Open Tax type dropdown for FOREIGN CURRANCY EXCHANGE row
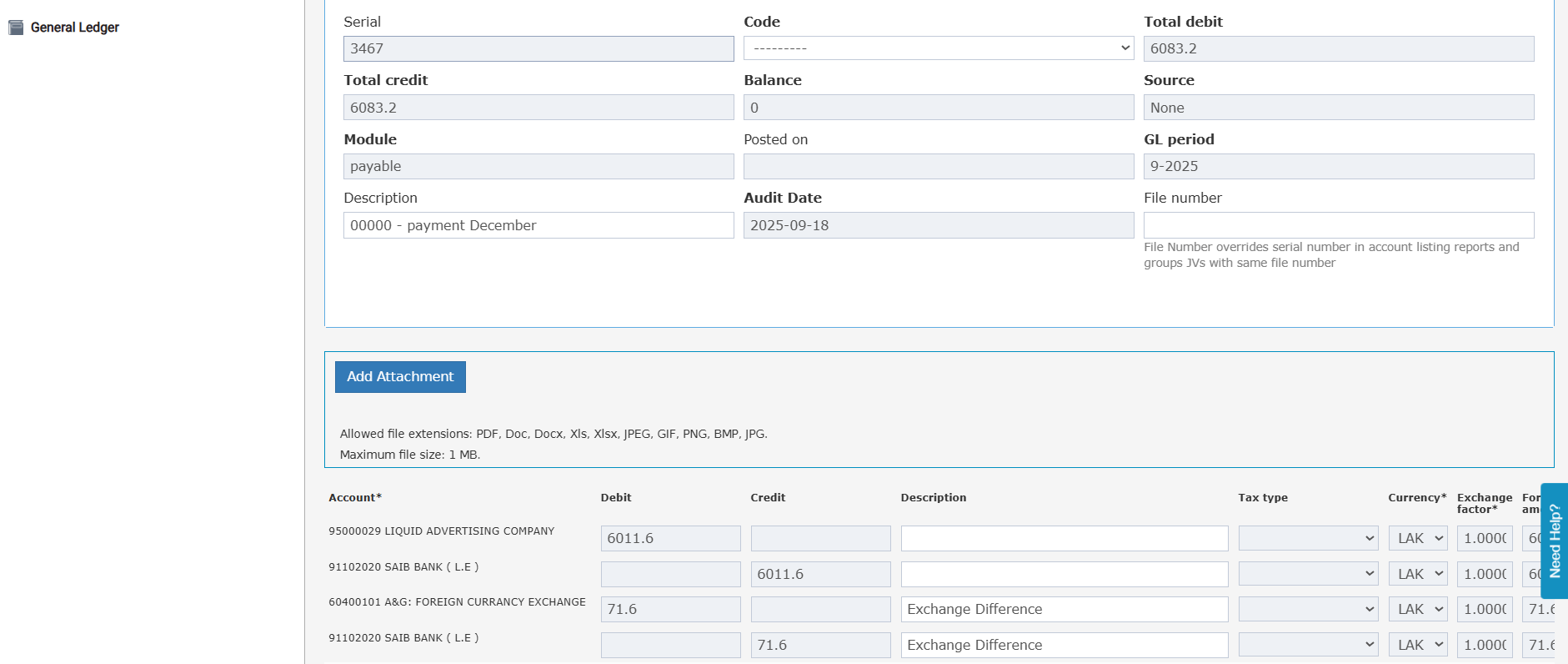 1309,609
